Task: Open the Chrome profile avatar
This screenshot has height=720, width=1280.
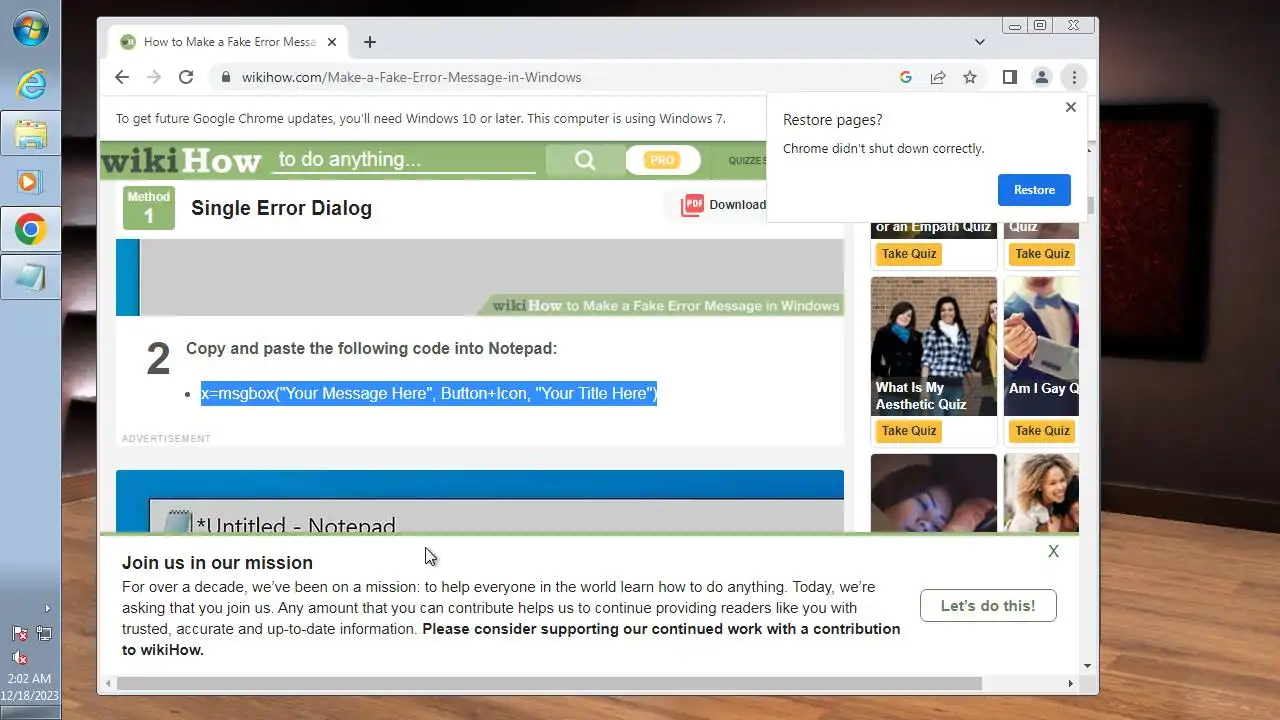Action: (1042, 77)
